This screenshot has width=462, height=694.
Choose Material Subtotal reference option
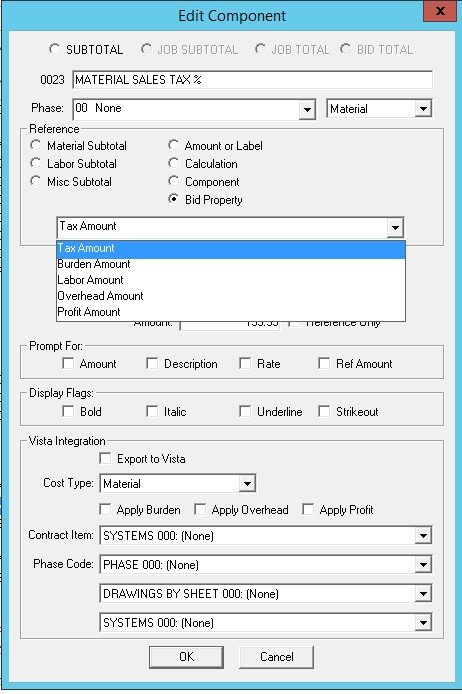[x=36, y=145]
